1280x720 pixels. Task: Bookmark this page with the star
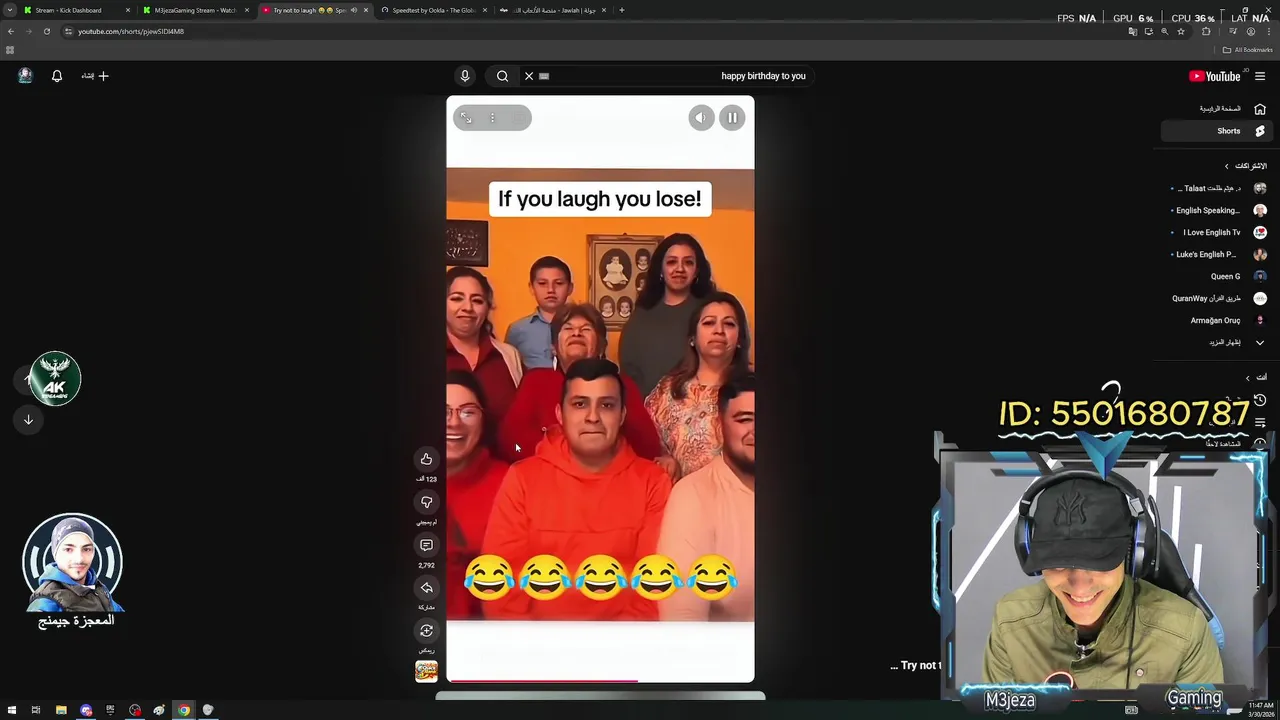1181,31
